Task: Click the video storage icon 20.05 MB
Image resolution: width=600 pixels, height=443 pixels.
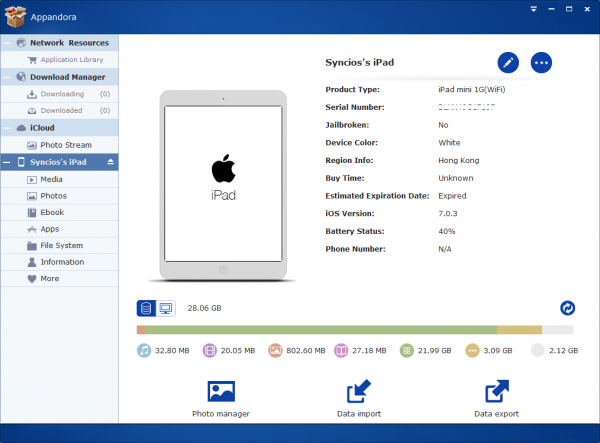Action: (x=210, y=350)
